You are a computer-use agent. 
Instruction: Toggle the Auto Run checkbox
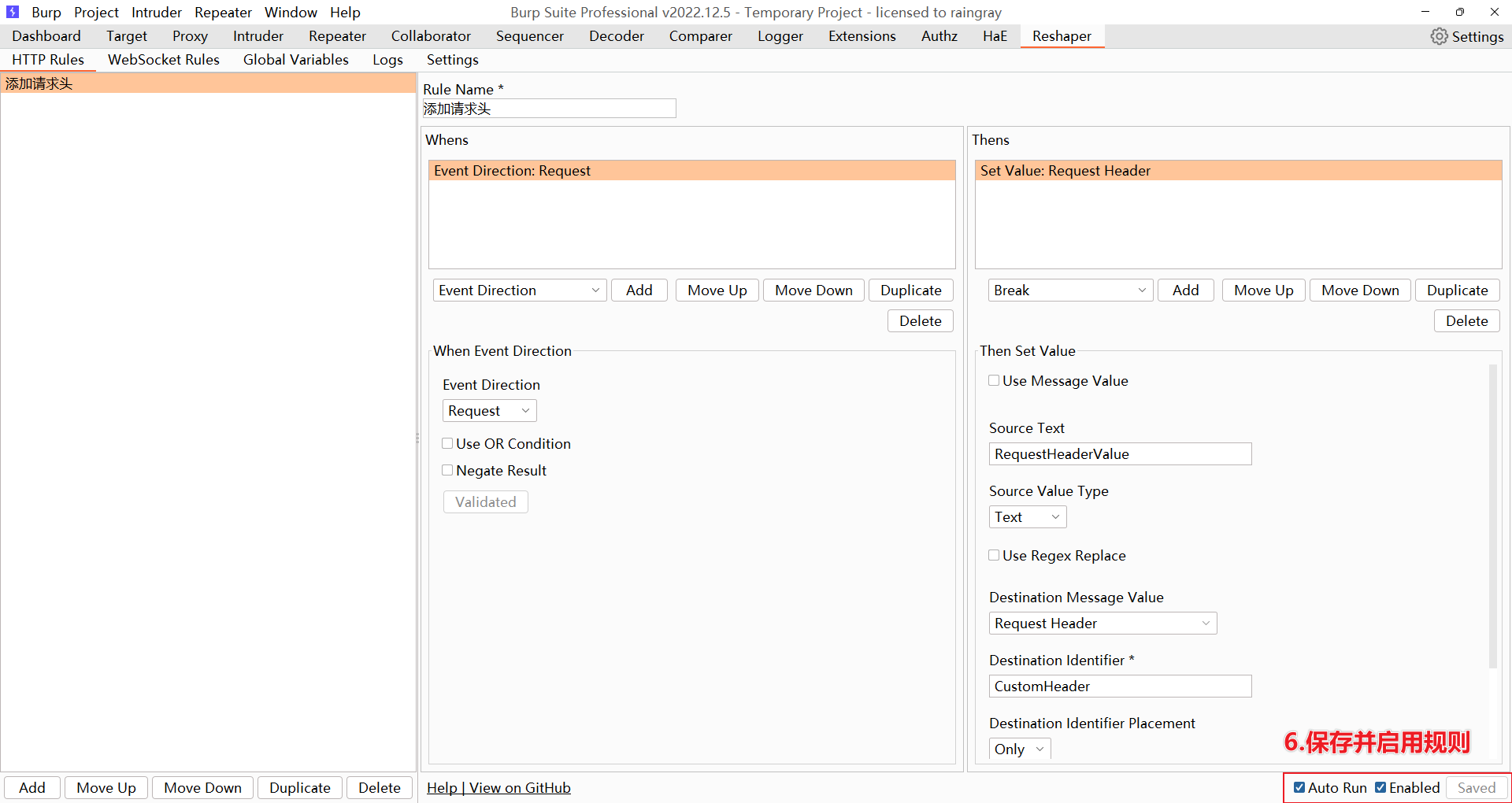pyautogui.click(x=1299, y=787)
